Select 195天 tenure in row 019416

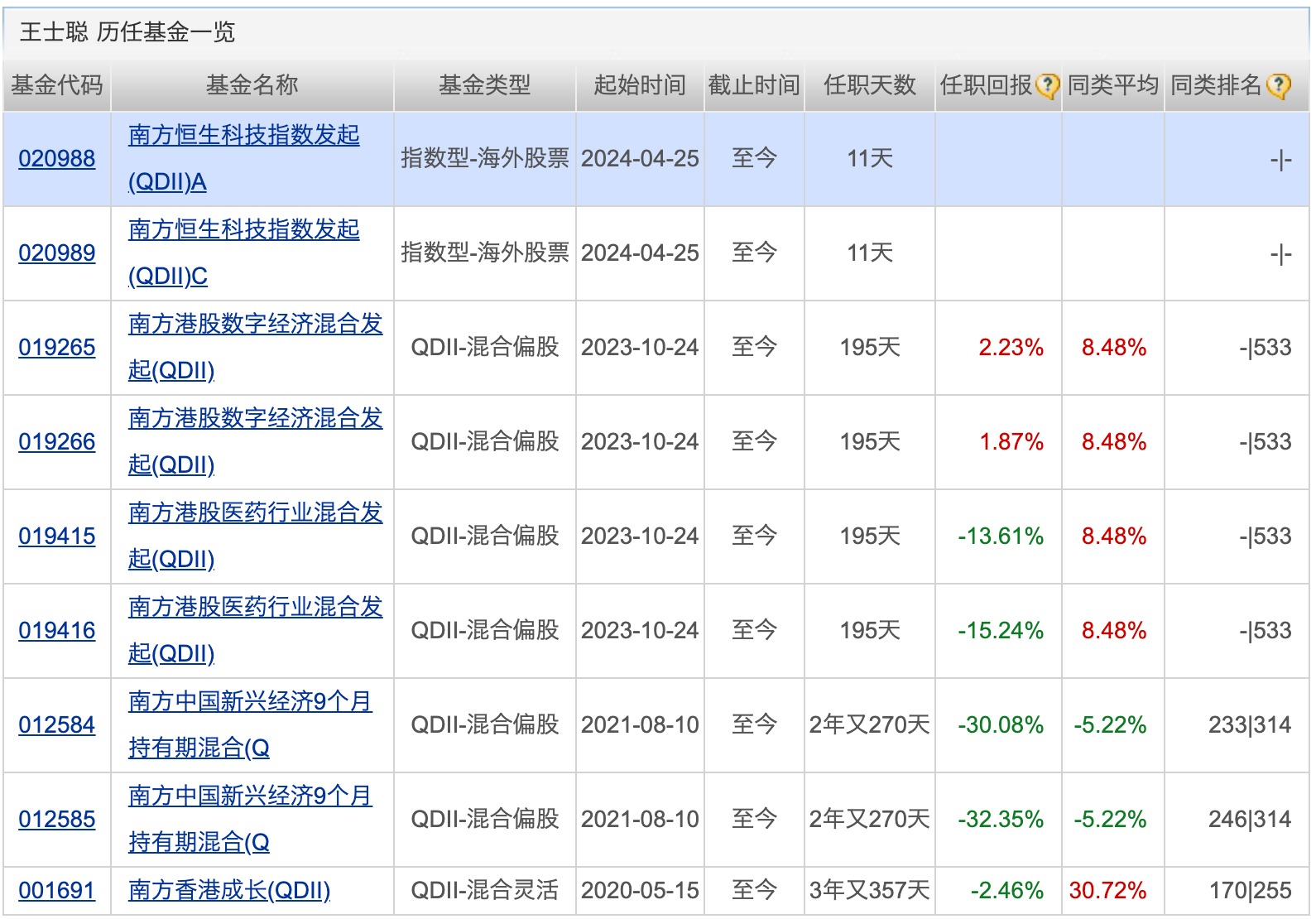coord(870,631)
